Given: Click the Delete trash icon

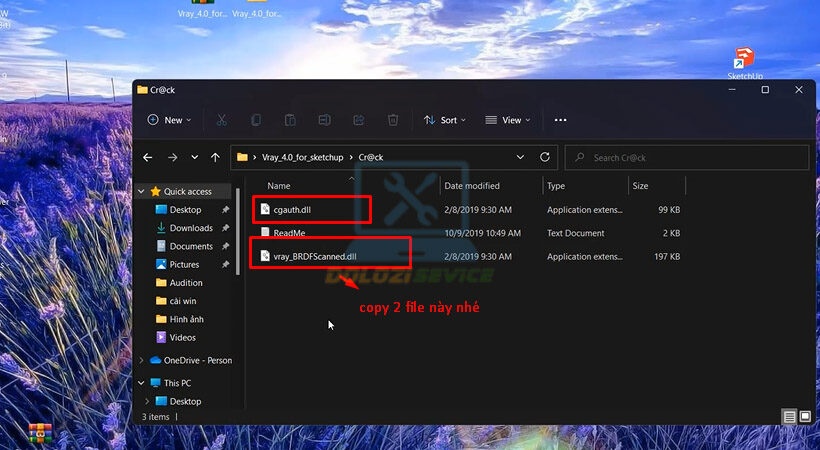Looking at the screenshot, I should (393, 120).
